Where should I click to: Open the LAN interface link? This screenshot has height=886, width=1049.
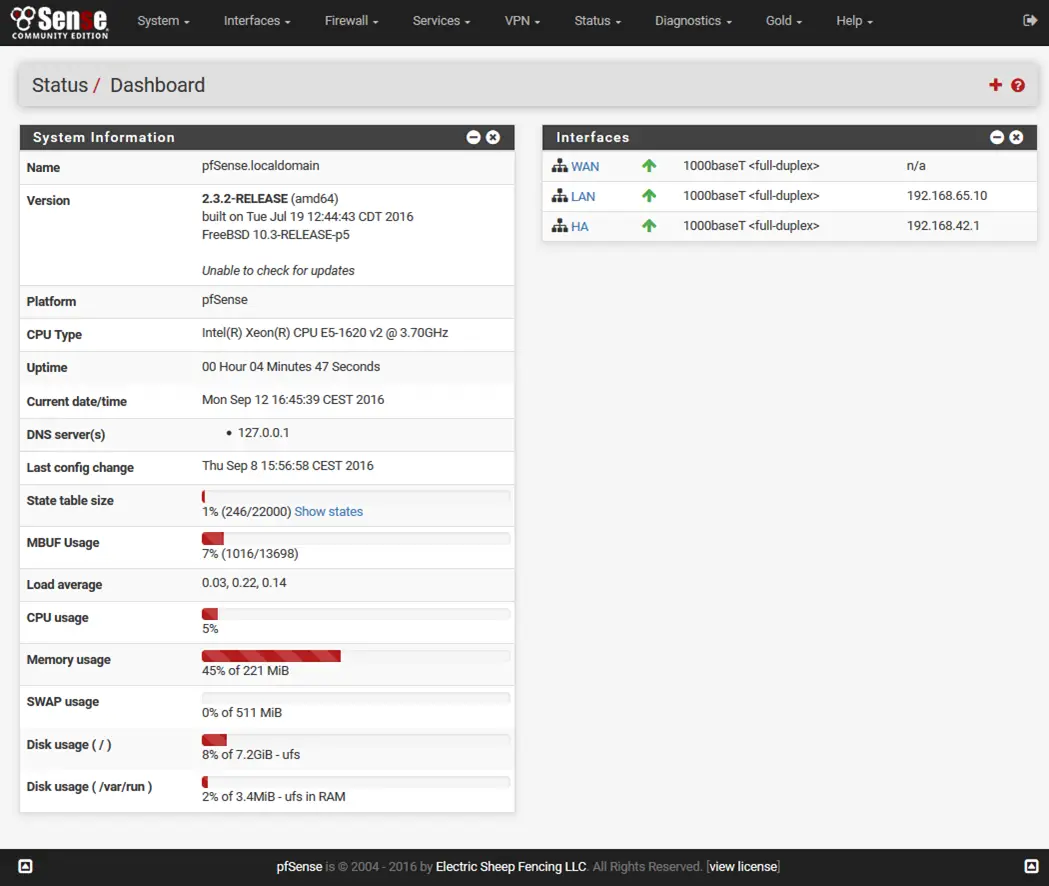[583, 197]
